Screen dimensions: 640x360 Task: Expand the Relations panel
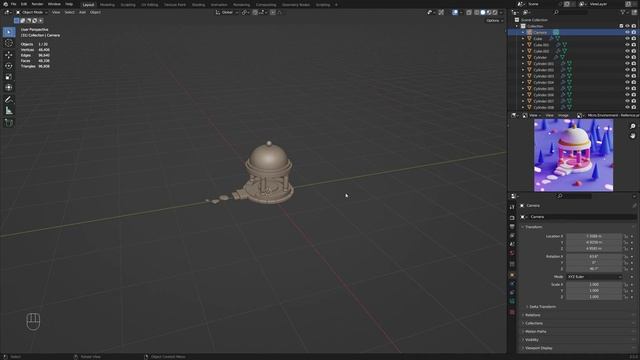(532, 315)
